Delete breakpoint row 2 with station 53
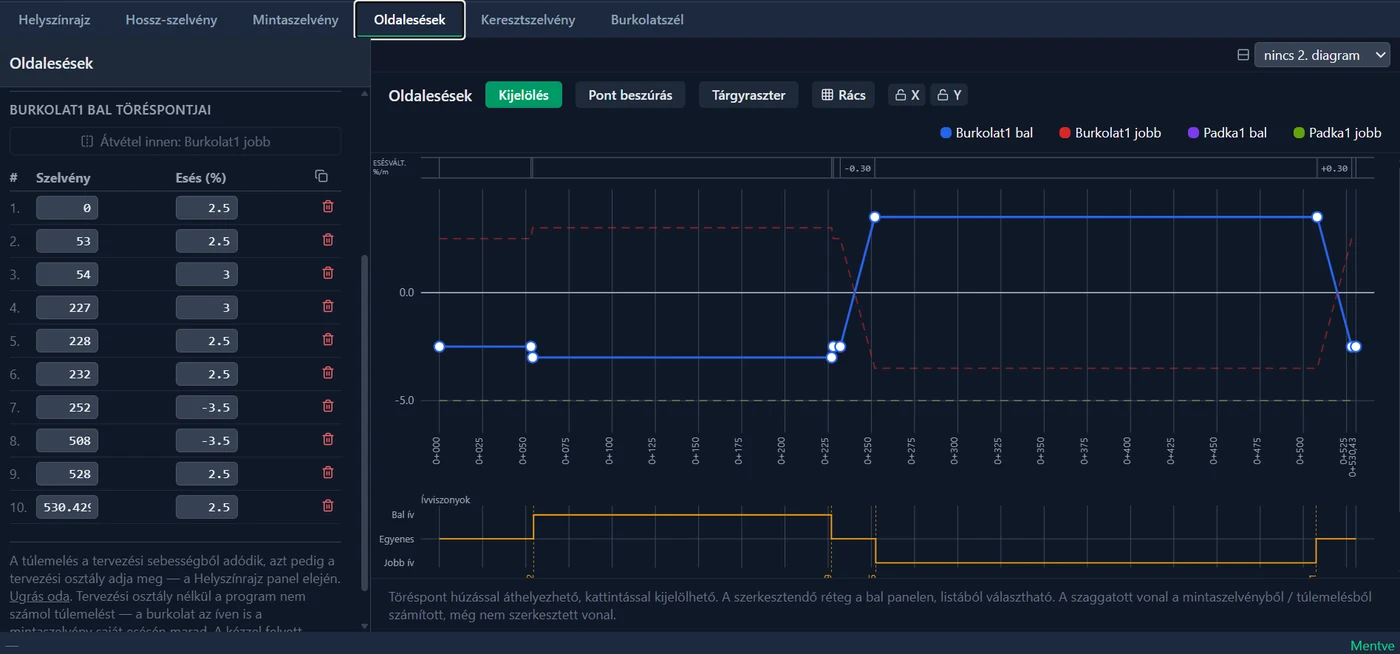1400x654 pixels. tap(328, 240)
